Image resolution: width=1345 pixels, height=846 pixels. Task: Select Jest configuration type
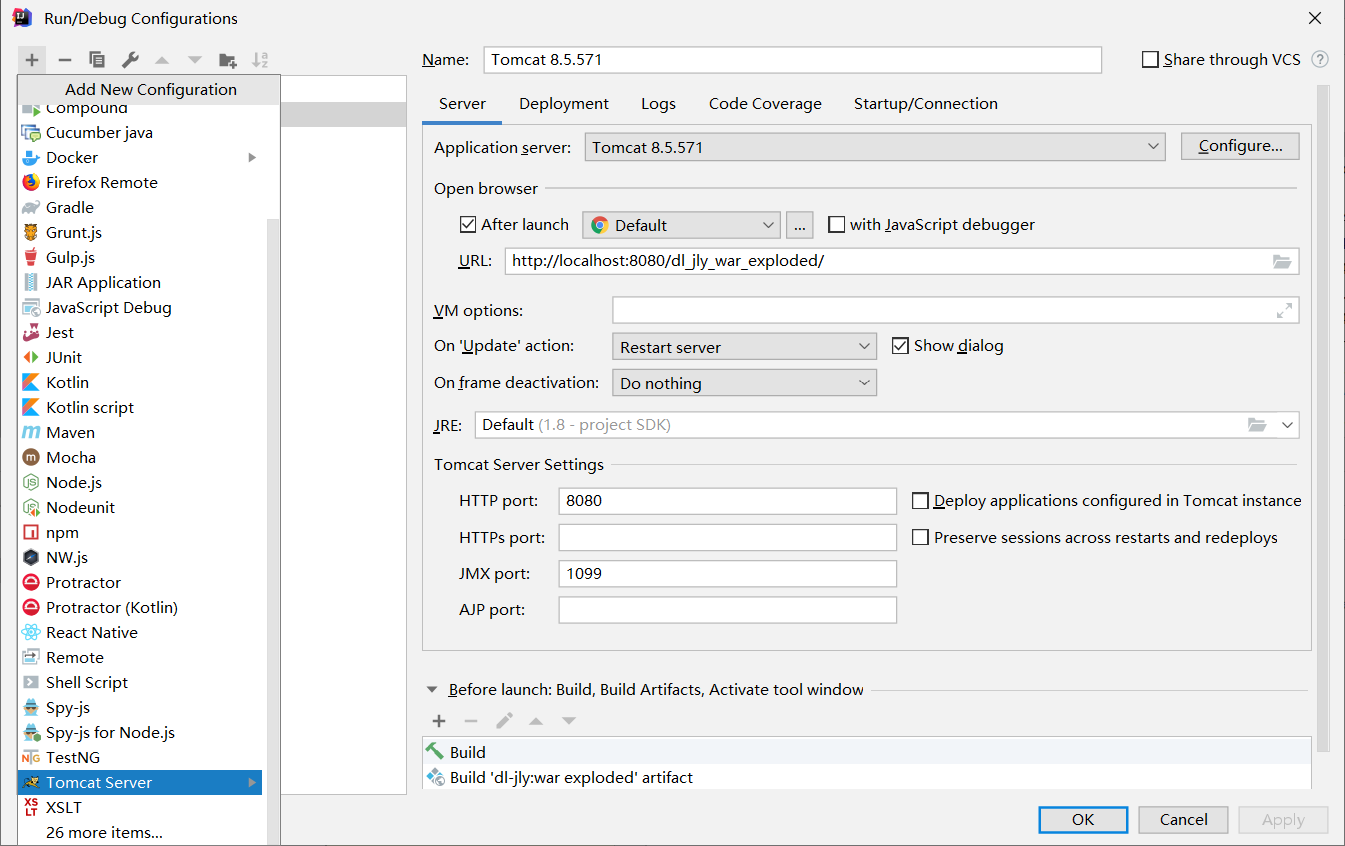click(140, 332)
